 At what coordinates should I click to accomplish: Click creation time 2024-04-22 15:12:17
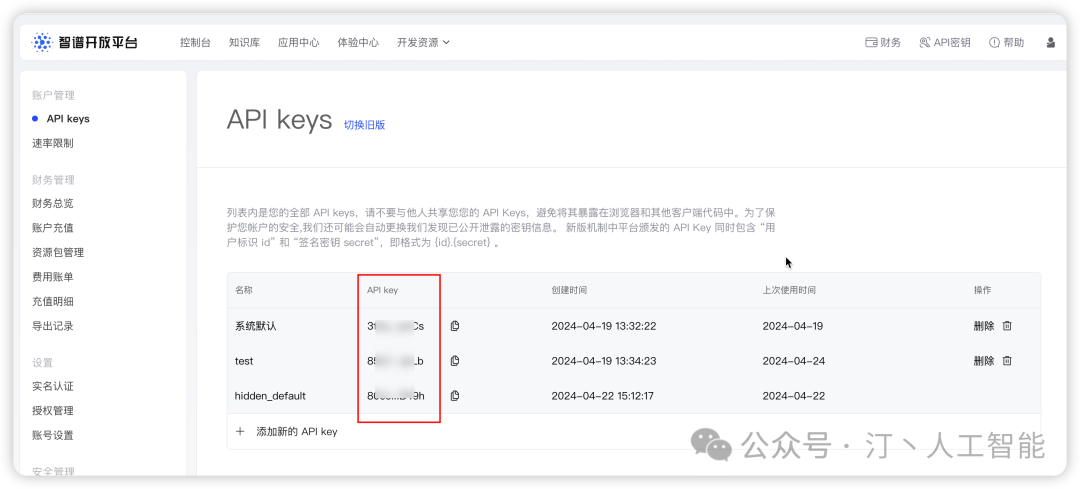603,396
